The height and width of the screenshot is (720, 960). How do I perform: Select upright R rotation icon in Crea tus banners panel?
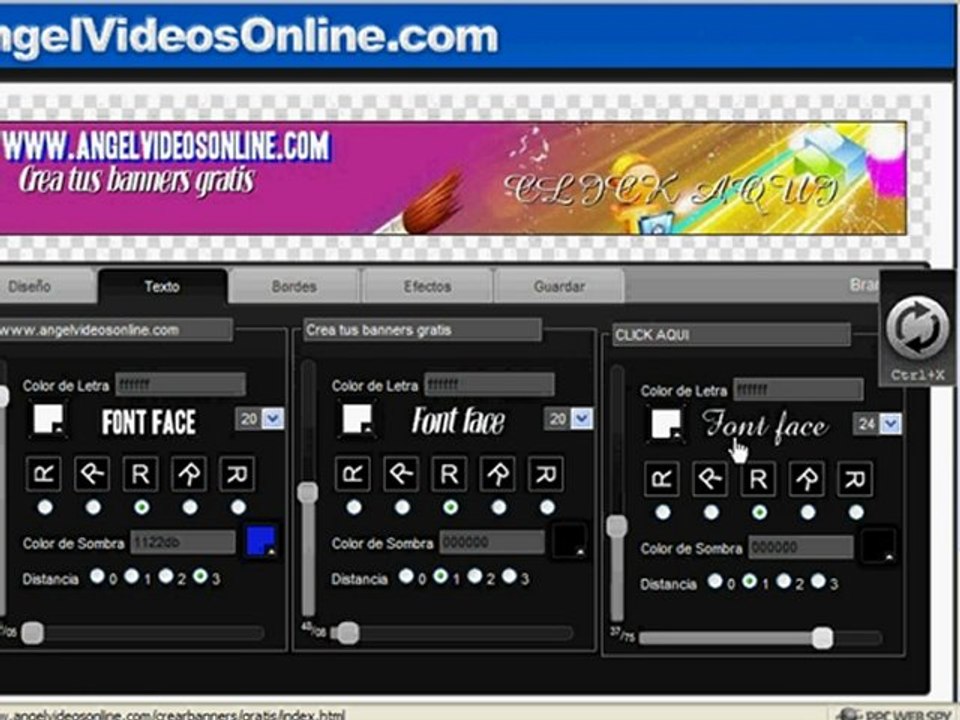coord(450,473)
